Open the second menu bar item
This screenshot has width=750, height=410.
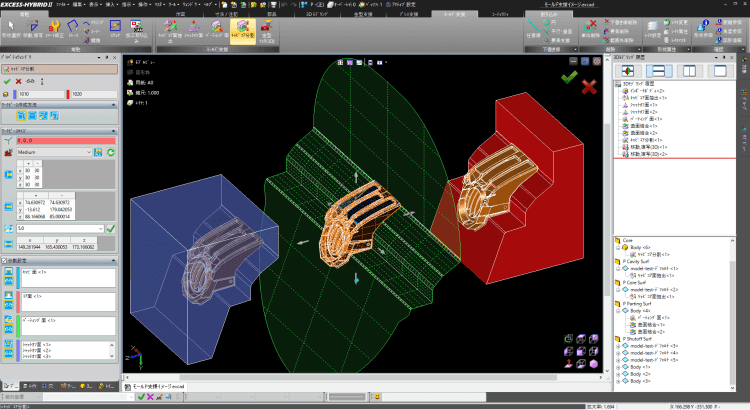click(77, 4)
